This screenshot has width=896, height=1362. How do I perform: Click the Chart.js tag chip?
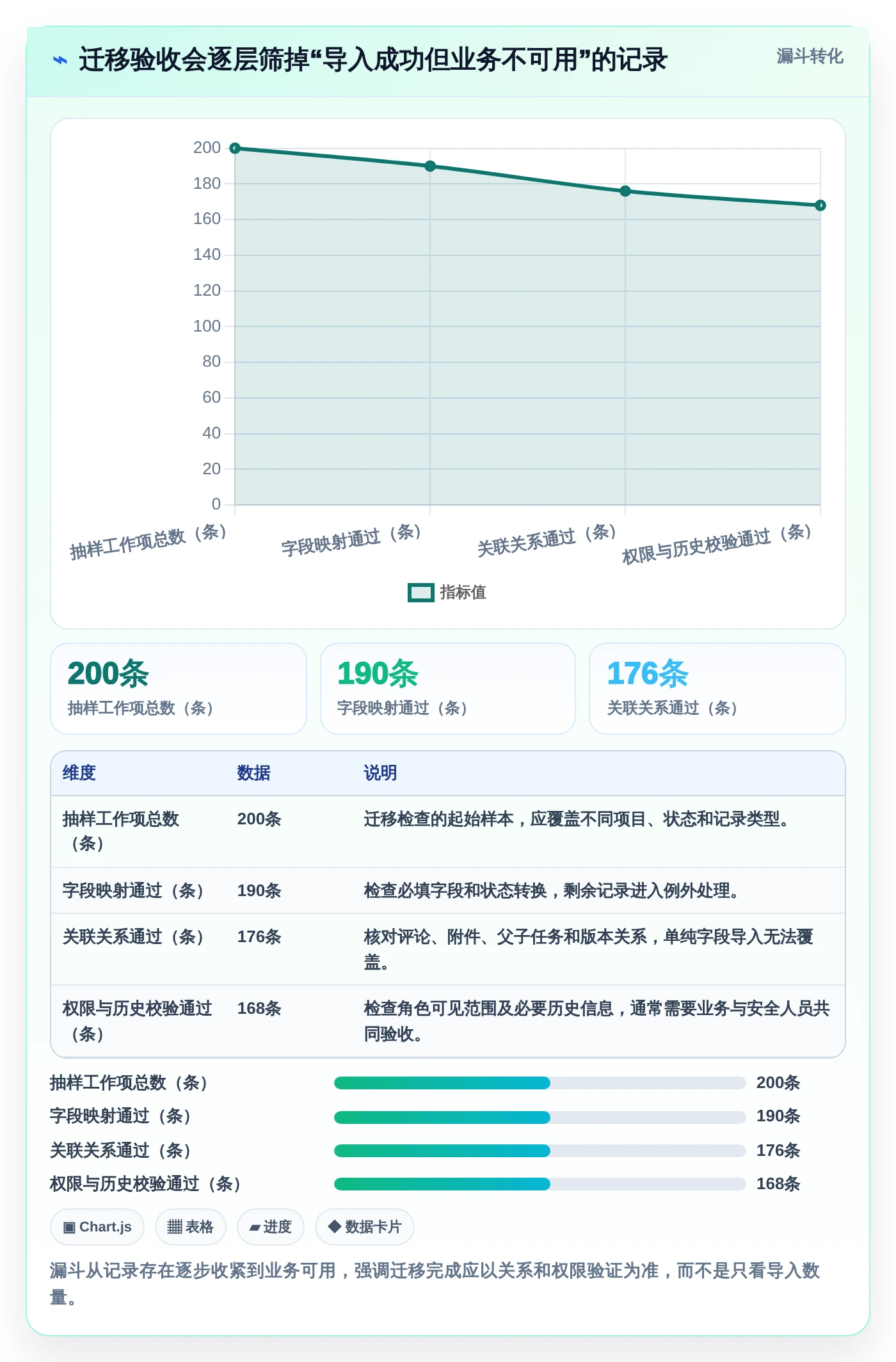(97, 1227)
